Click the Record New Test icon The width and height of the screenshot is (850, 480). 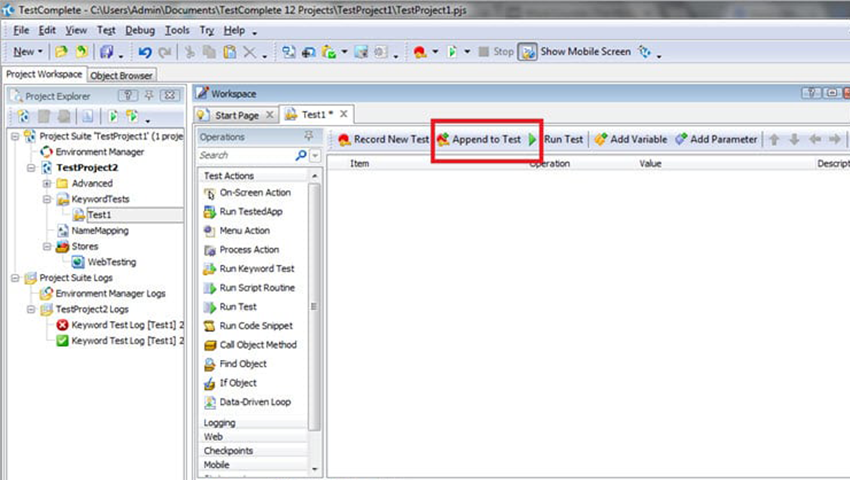point(344,140)
